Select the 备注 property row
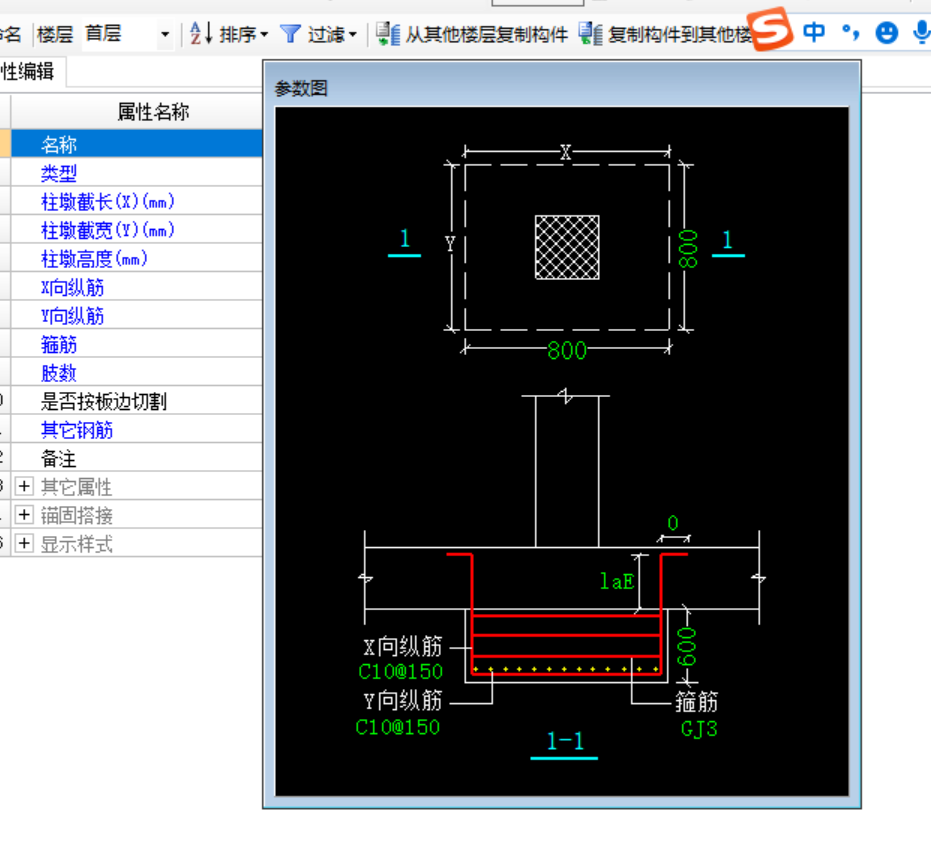The width and height of the screenshot is (931, 863). click(137, 458)
